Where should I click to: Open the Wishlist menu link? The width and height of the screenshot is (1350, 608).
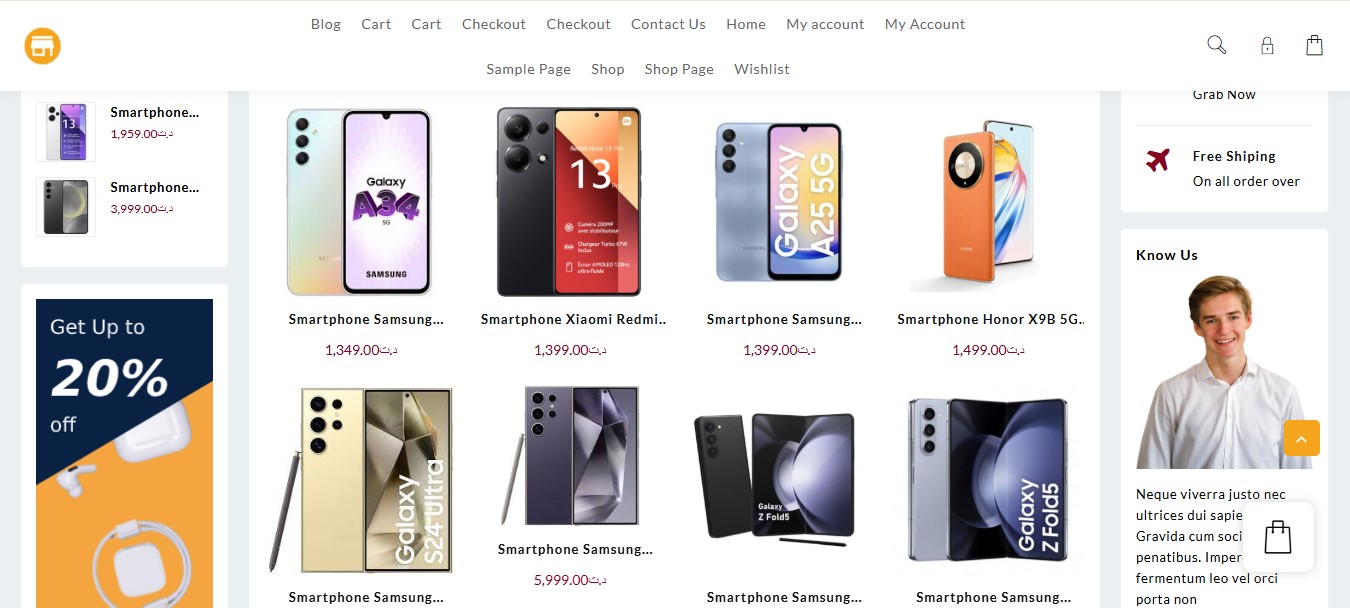tap(762, 69)
